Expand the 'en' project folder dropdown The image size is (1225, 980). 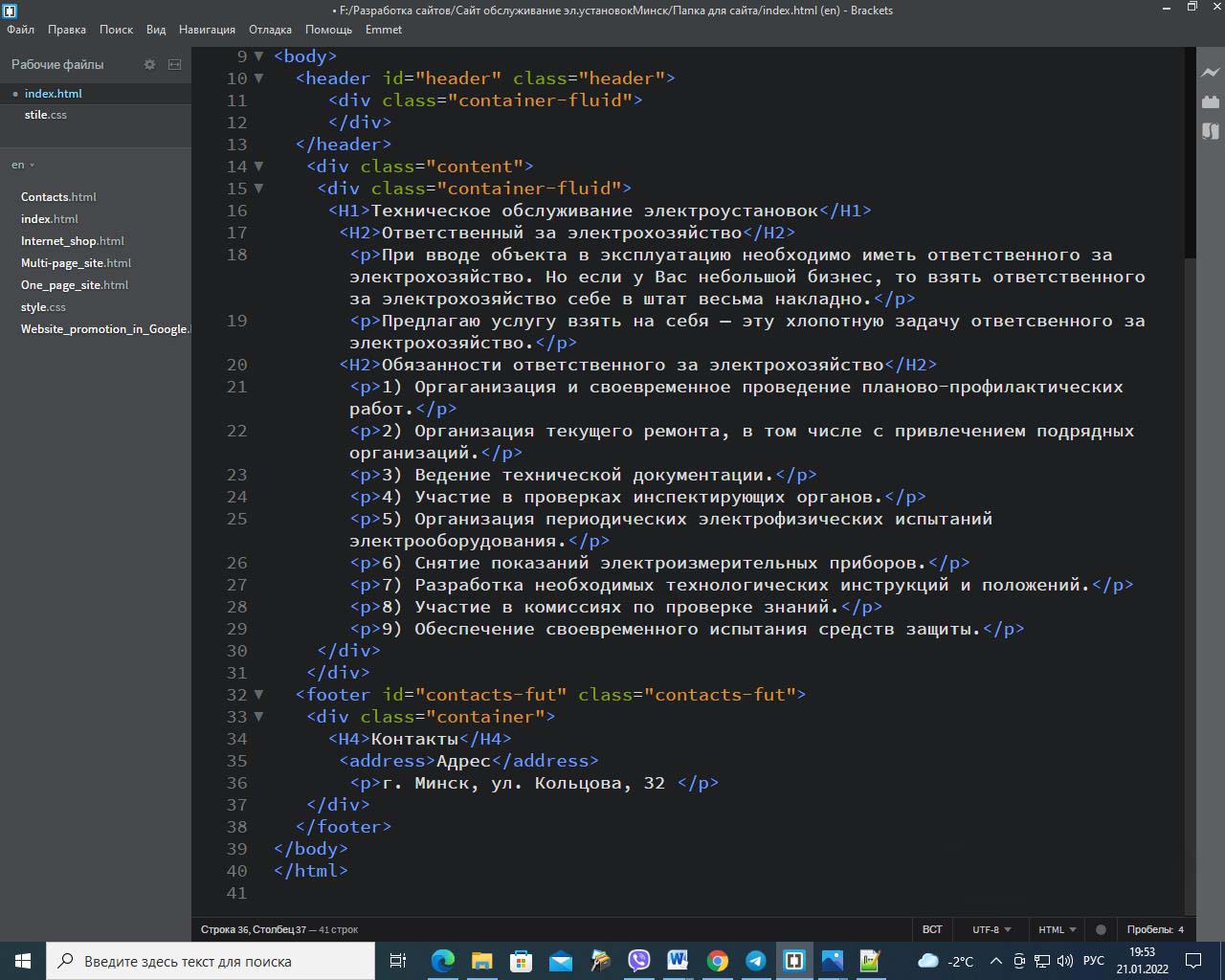pyautogui.click(x=23, y=165)
